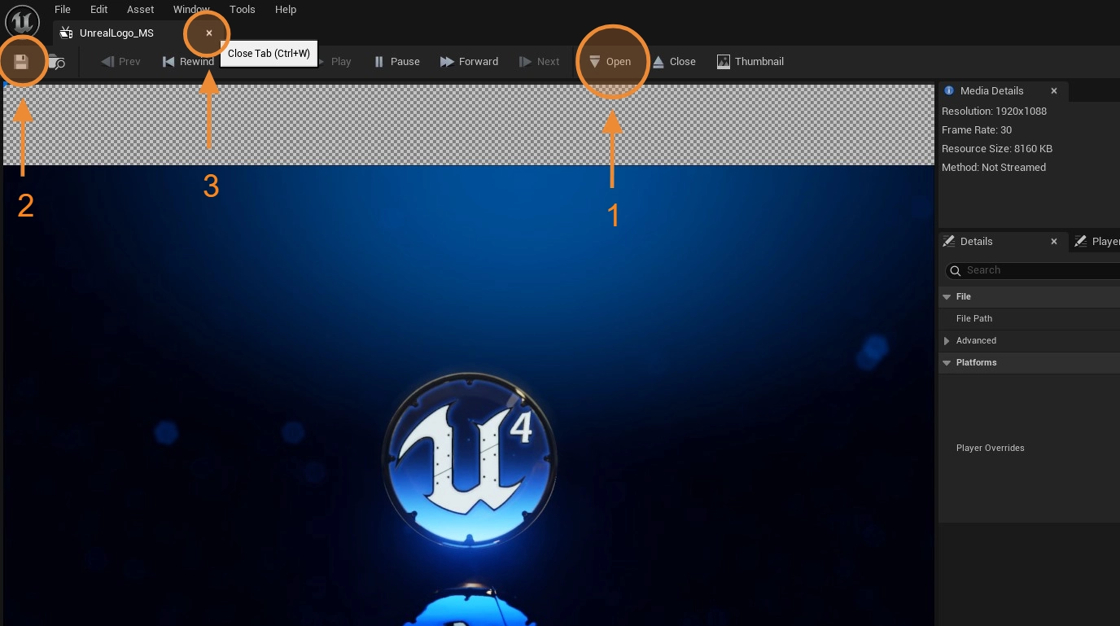Click the Unreal Engine logo icon

click(22, 21)
